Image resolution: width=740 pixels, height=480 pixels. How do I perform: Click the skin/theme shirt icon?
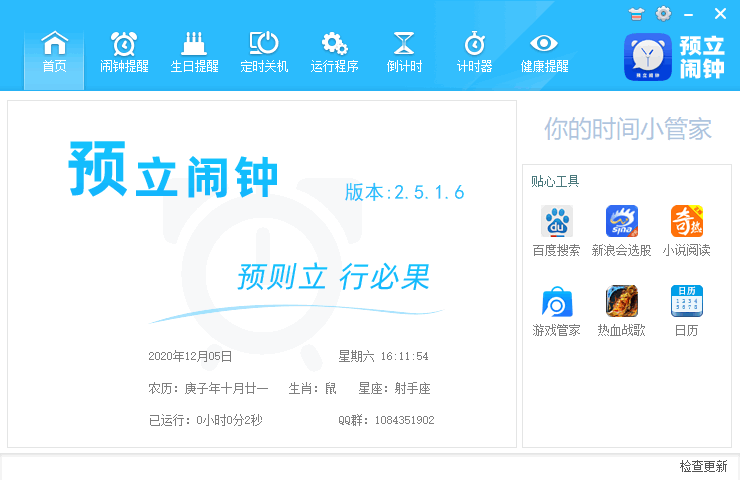pos(636,14)
